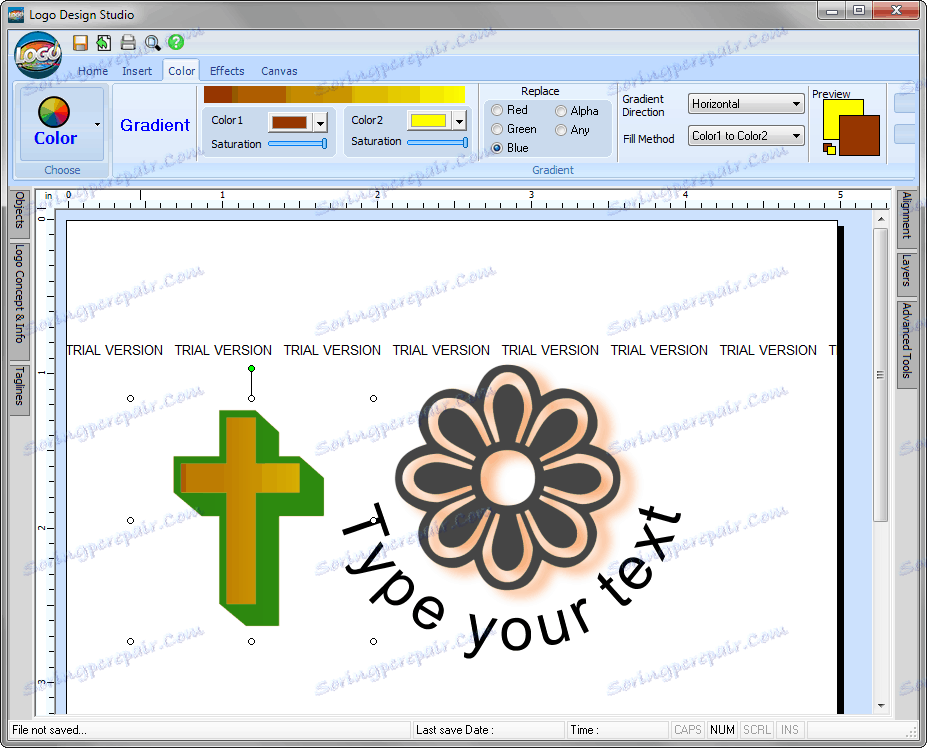Click the green export file icon

[104, 43]
